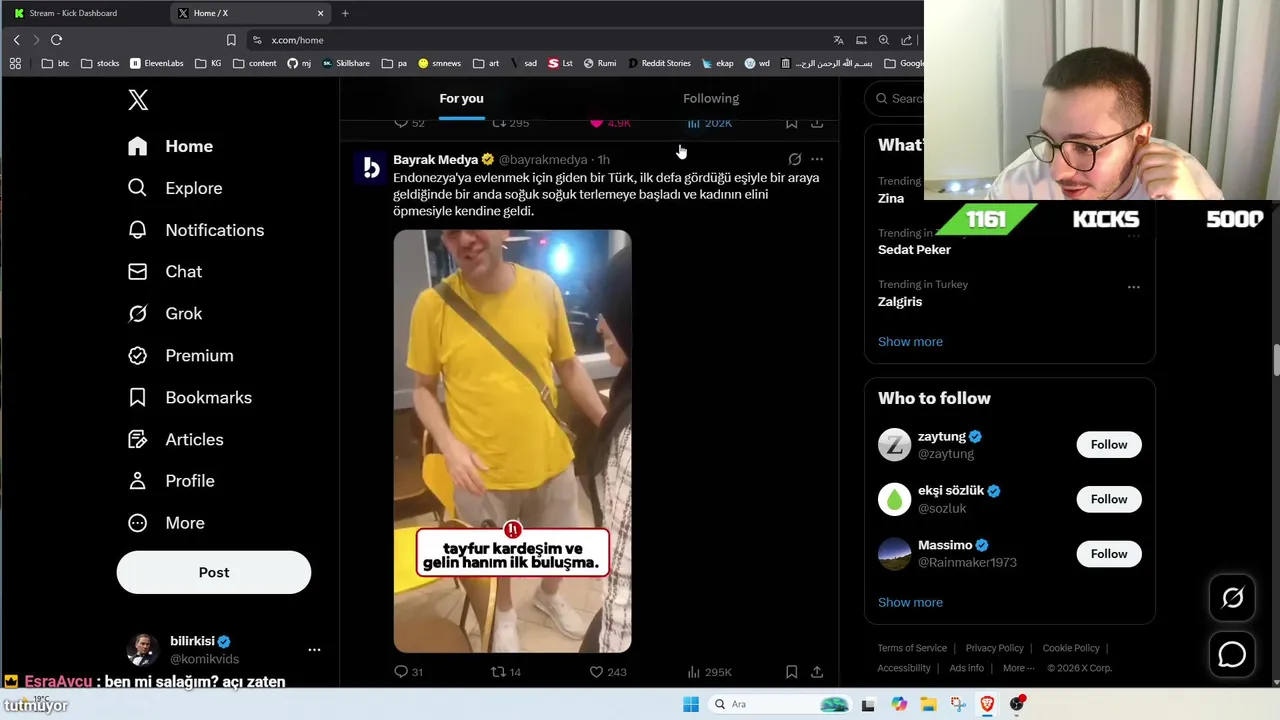Open Articles in the sidebar

tap(175, 440)
